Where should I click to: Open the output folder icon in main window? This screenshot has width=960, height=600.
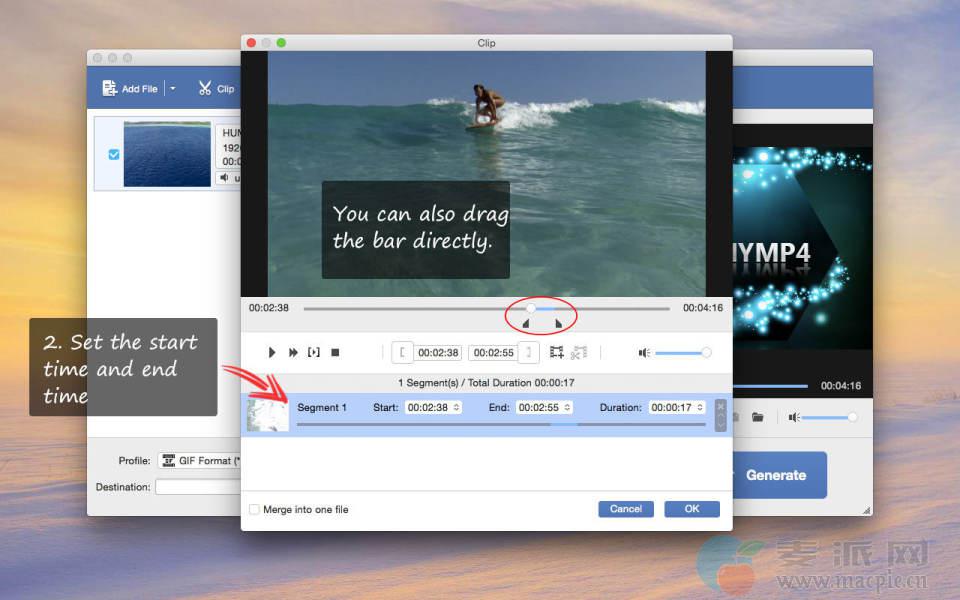tap(758, 417)
